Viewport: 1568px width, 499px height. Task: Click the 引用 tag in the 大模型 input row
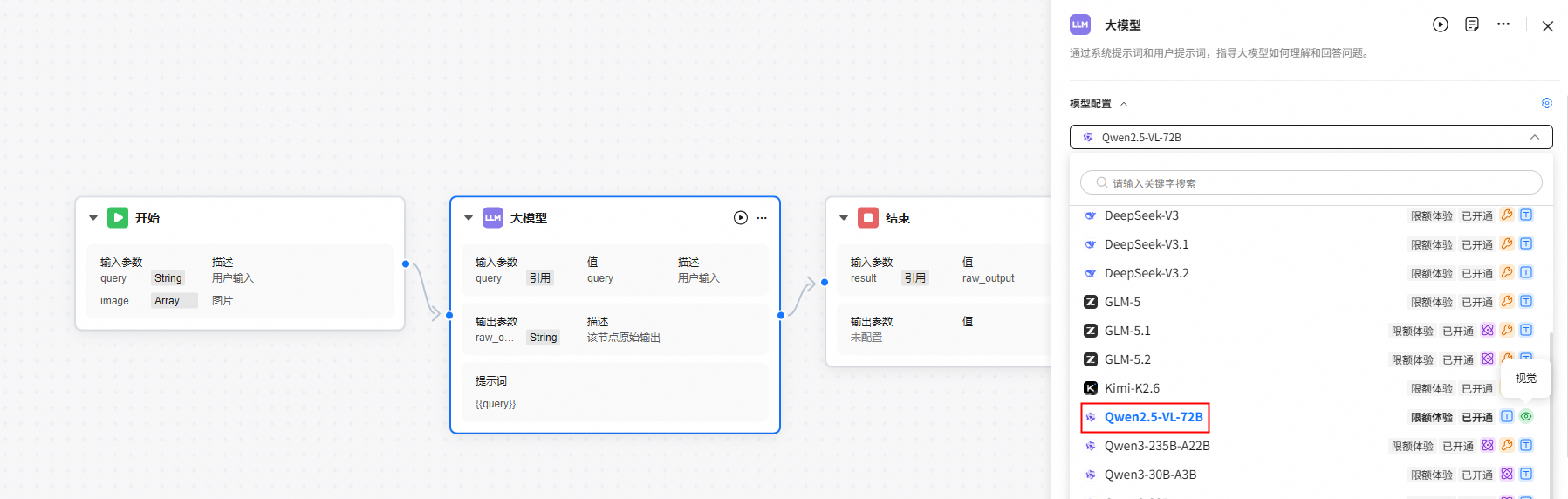[x=539, y=278]
